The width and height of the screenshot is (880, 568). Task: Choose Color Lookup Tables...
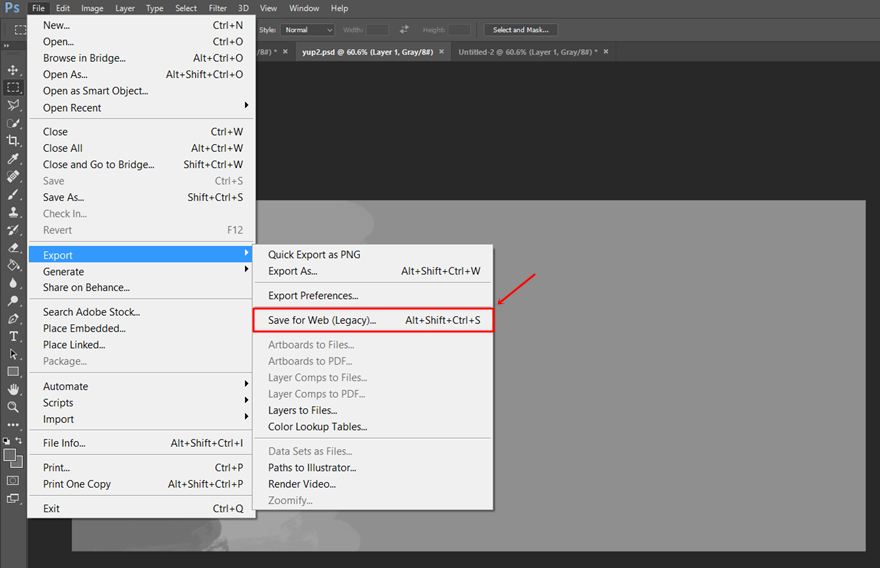click(373, 427)
